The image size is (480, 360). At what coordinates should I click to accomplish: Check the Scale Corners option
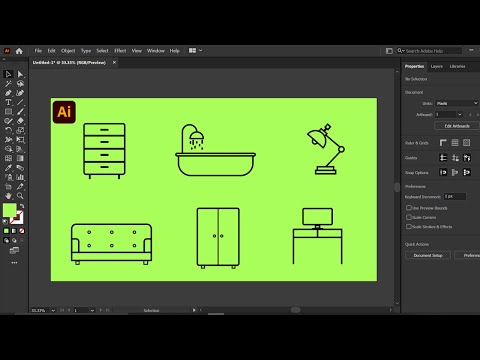tap(409, 217)
